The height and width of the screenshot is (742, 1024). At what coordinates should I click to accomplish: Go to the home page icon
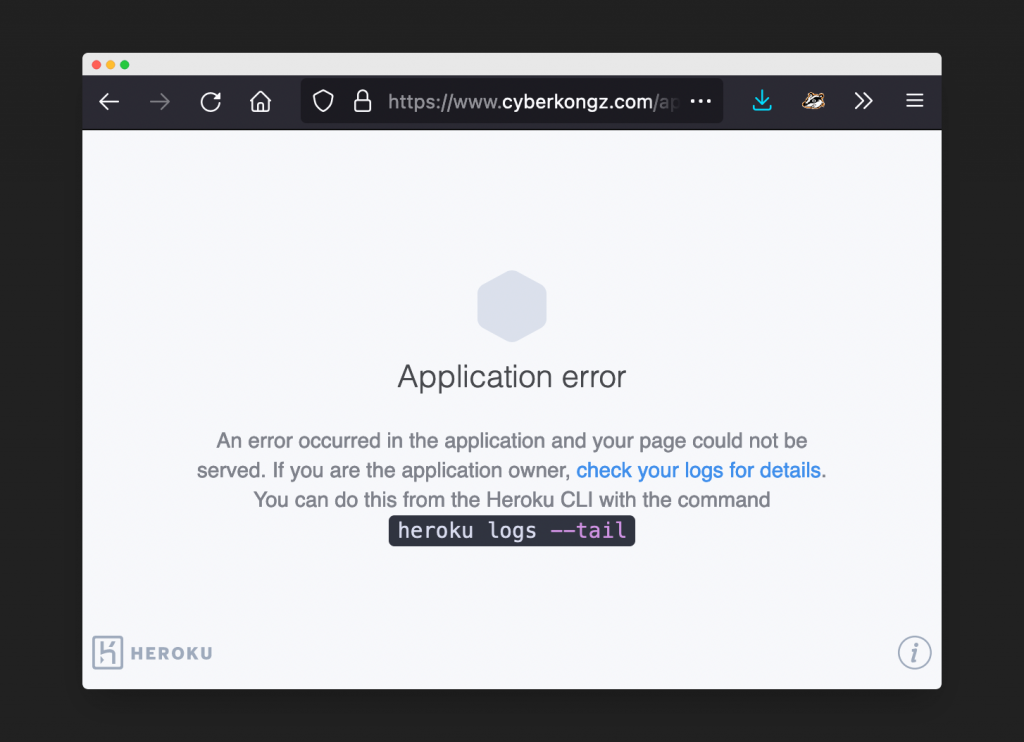pos(261,101)
